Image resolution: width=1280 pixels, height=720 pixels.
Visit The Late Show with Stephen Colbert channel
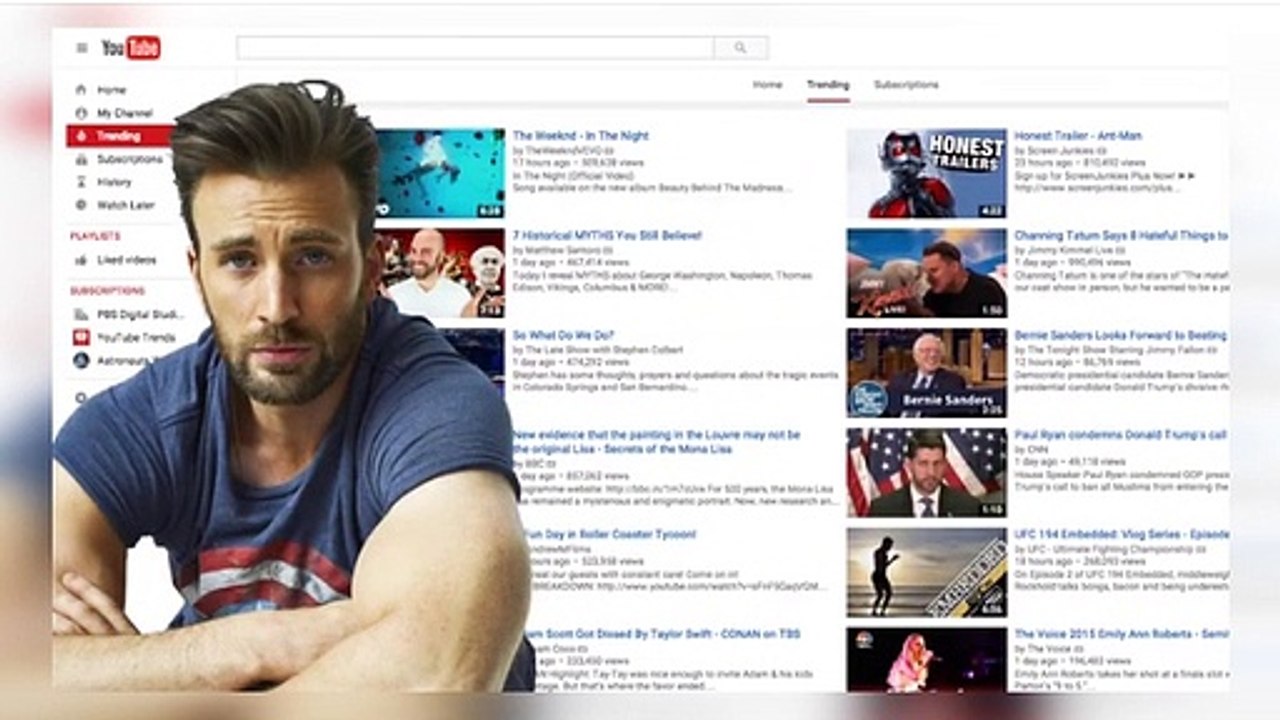click(x=604, y=350)
